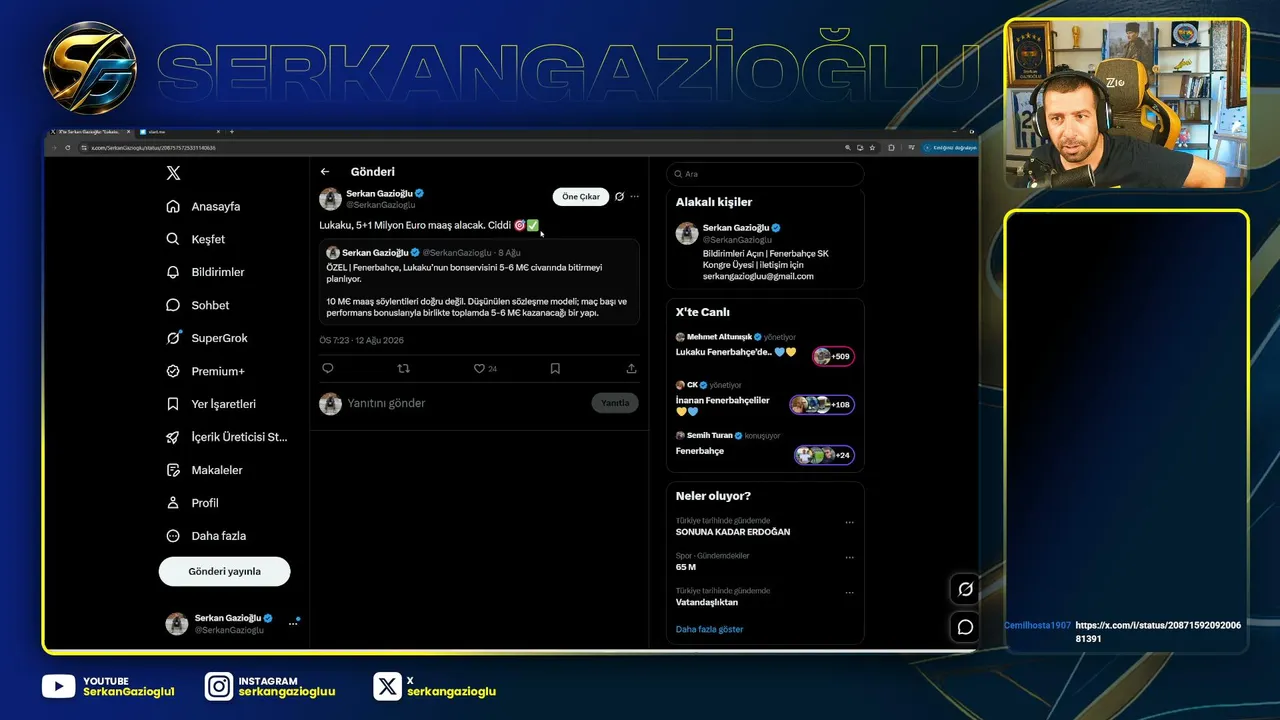The image size is (1280, 720).
Task: Click the bookmark star in the address bar
Action: (x=874, y=147)
